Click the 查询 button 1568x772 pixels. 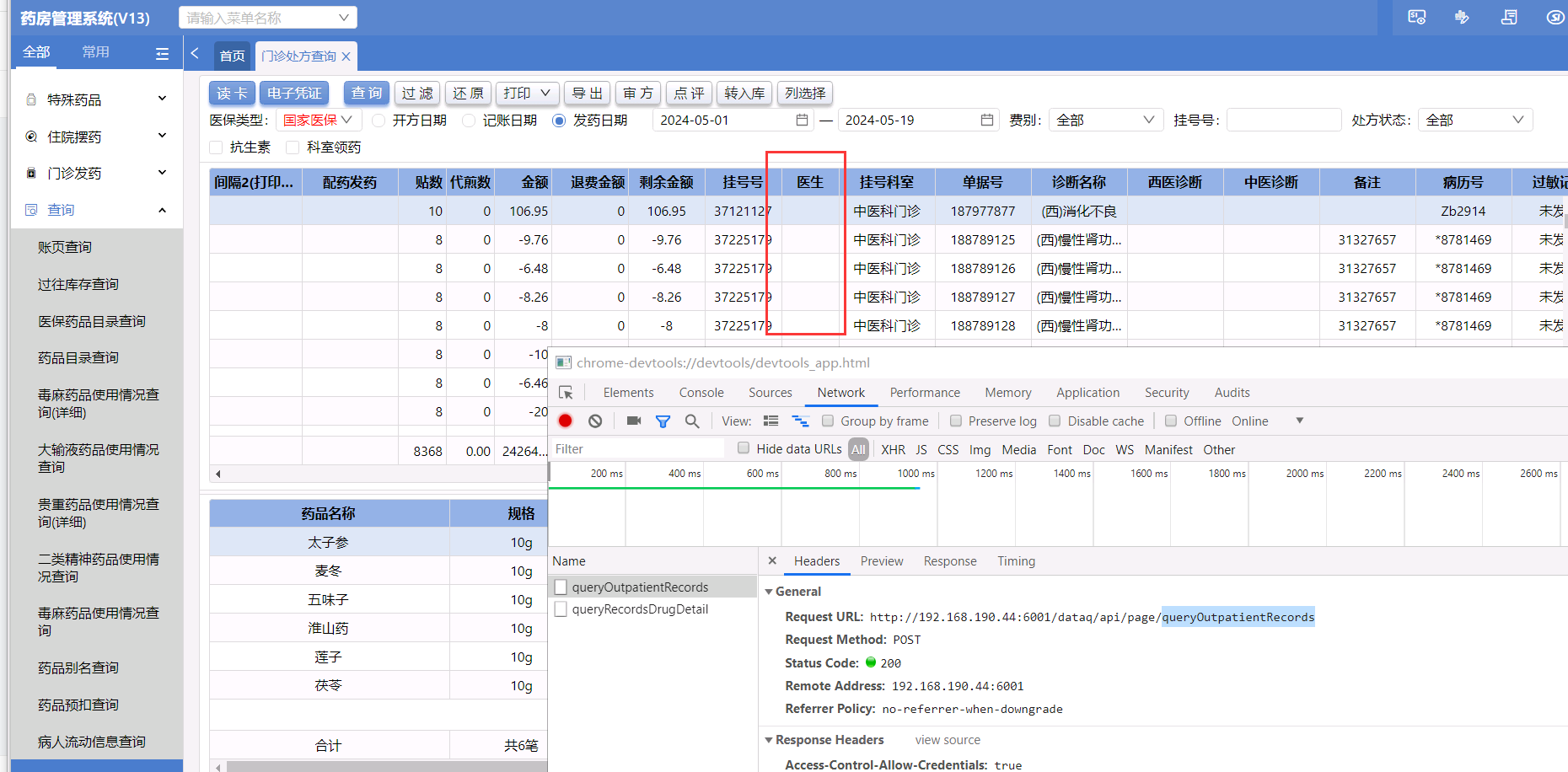coord(367,93)
